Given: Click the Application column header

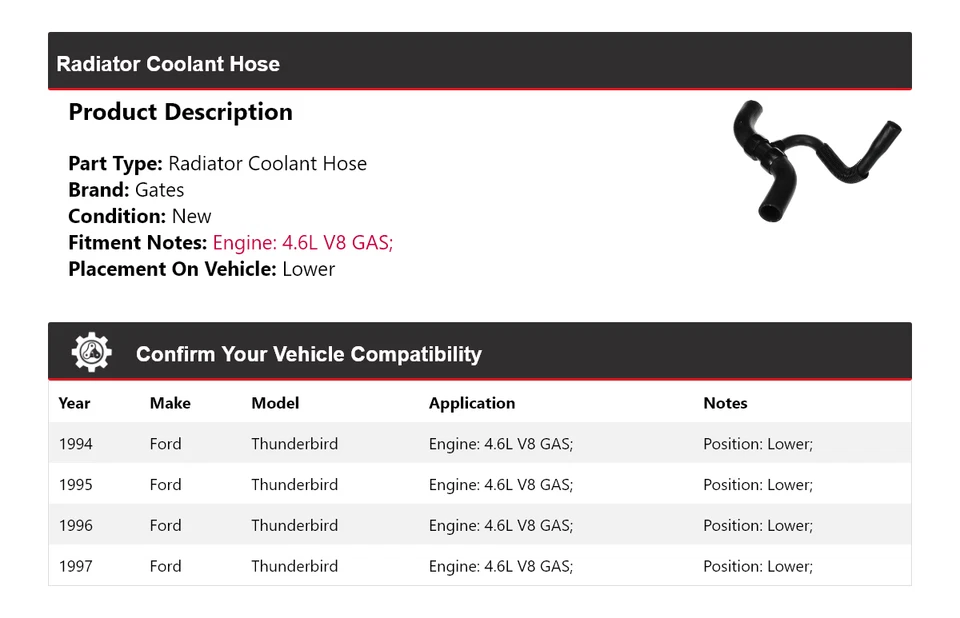Looking at the screenshot, I should tap(472, 403).
